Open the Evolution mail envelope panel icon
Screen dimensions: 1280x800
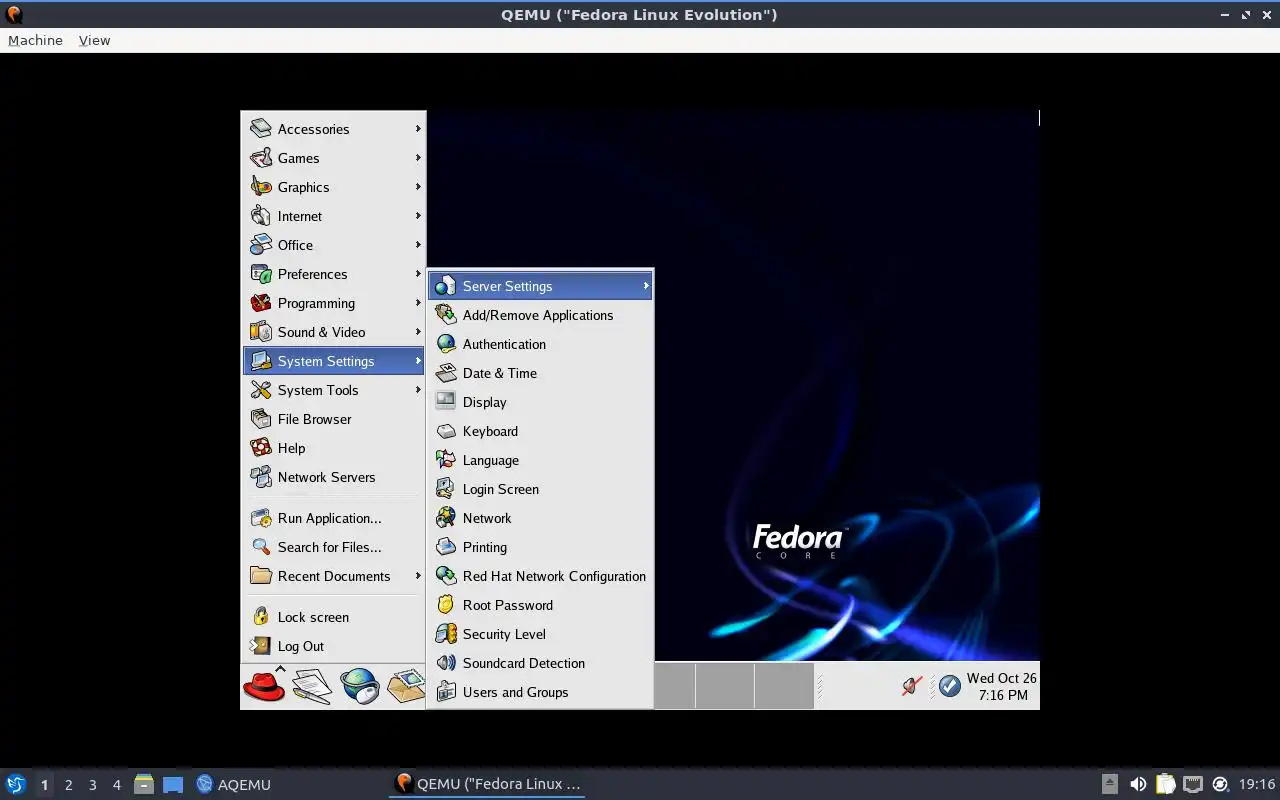click(406, 686)
